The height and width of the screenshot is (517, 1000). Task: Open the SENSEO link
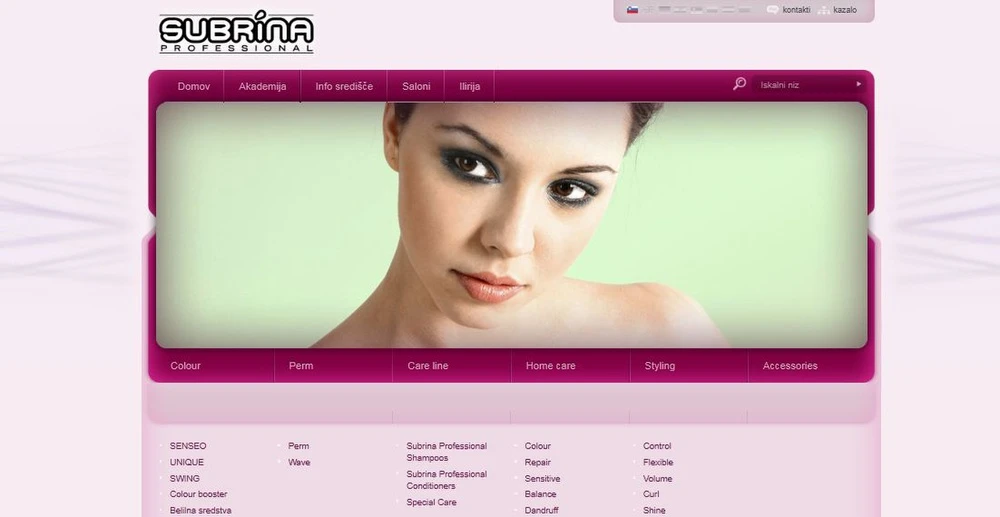[x=188, y=446]
